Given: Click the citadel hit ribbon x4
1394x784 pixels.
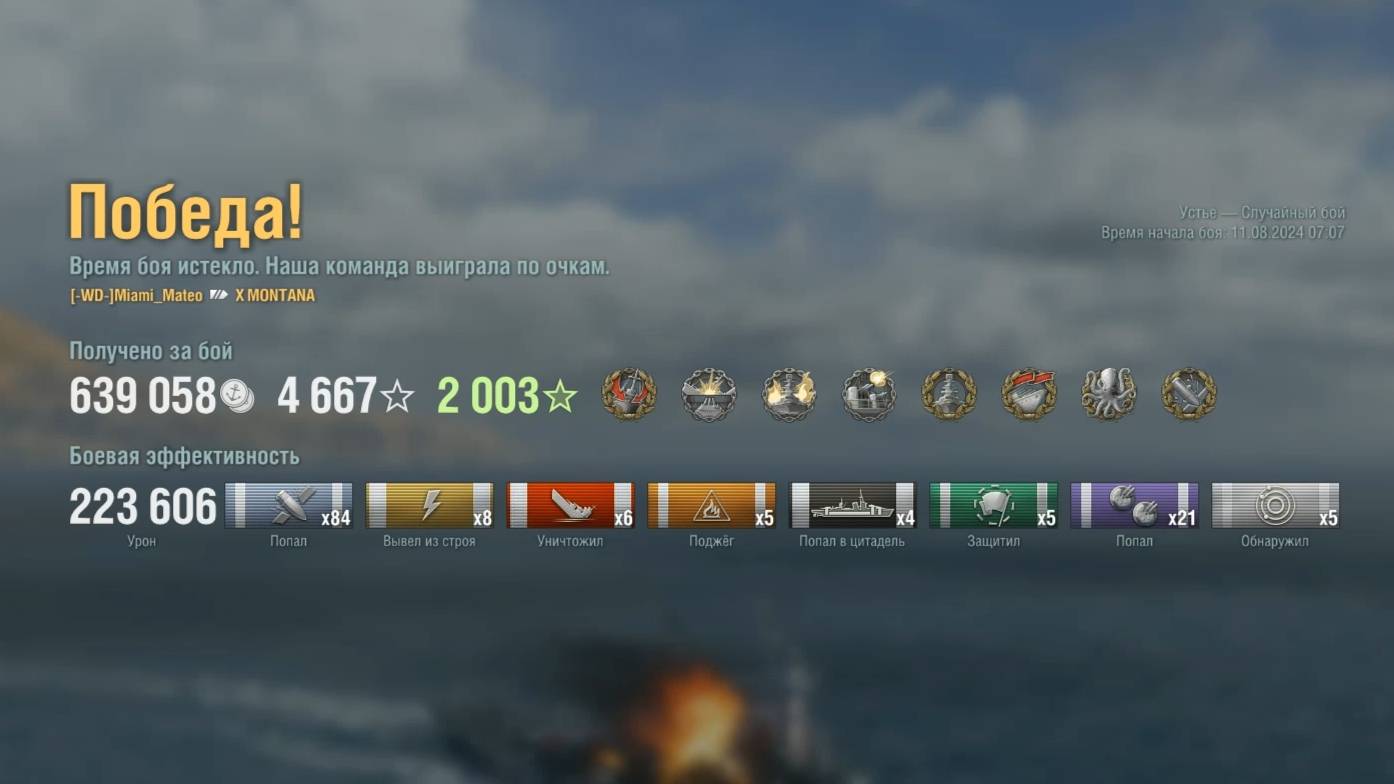Looking at the screenshot, I should [853, 505].
